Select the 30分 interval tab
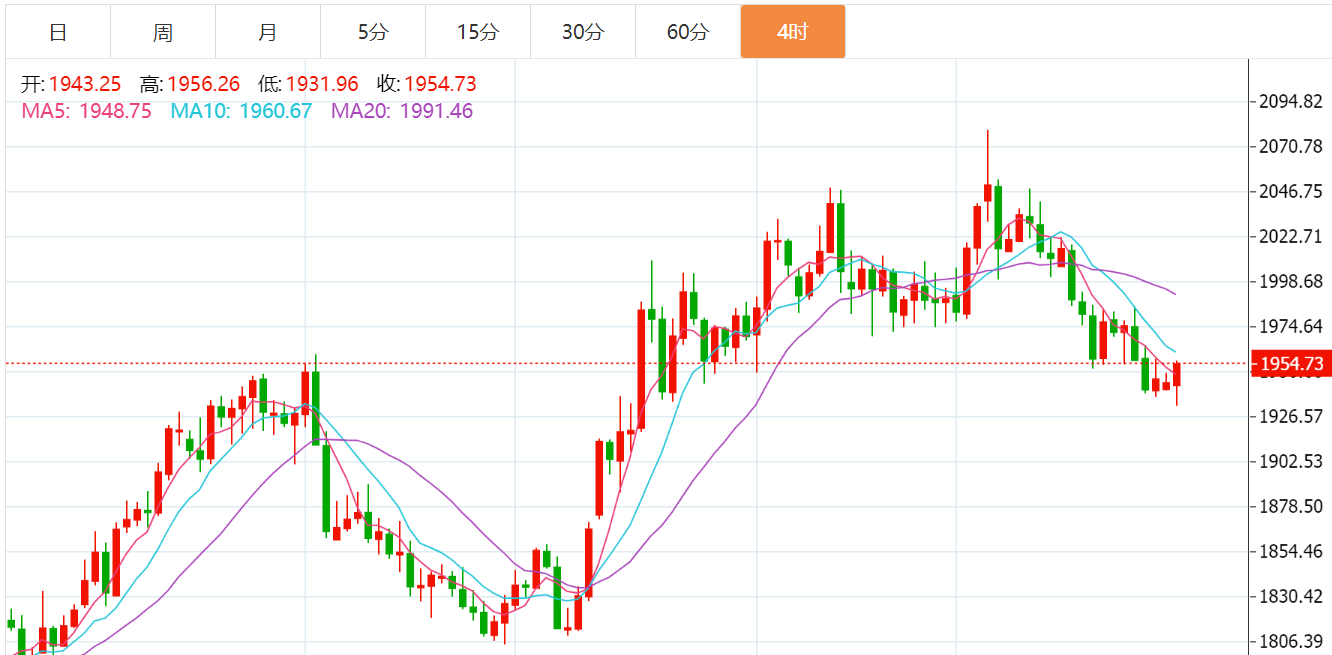This screenshot has height=655, width=1332. point(583,32)
